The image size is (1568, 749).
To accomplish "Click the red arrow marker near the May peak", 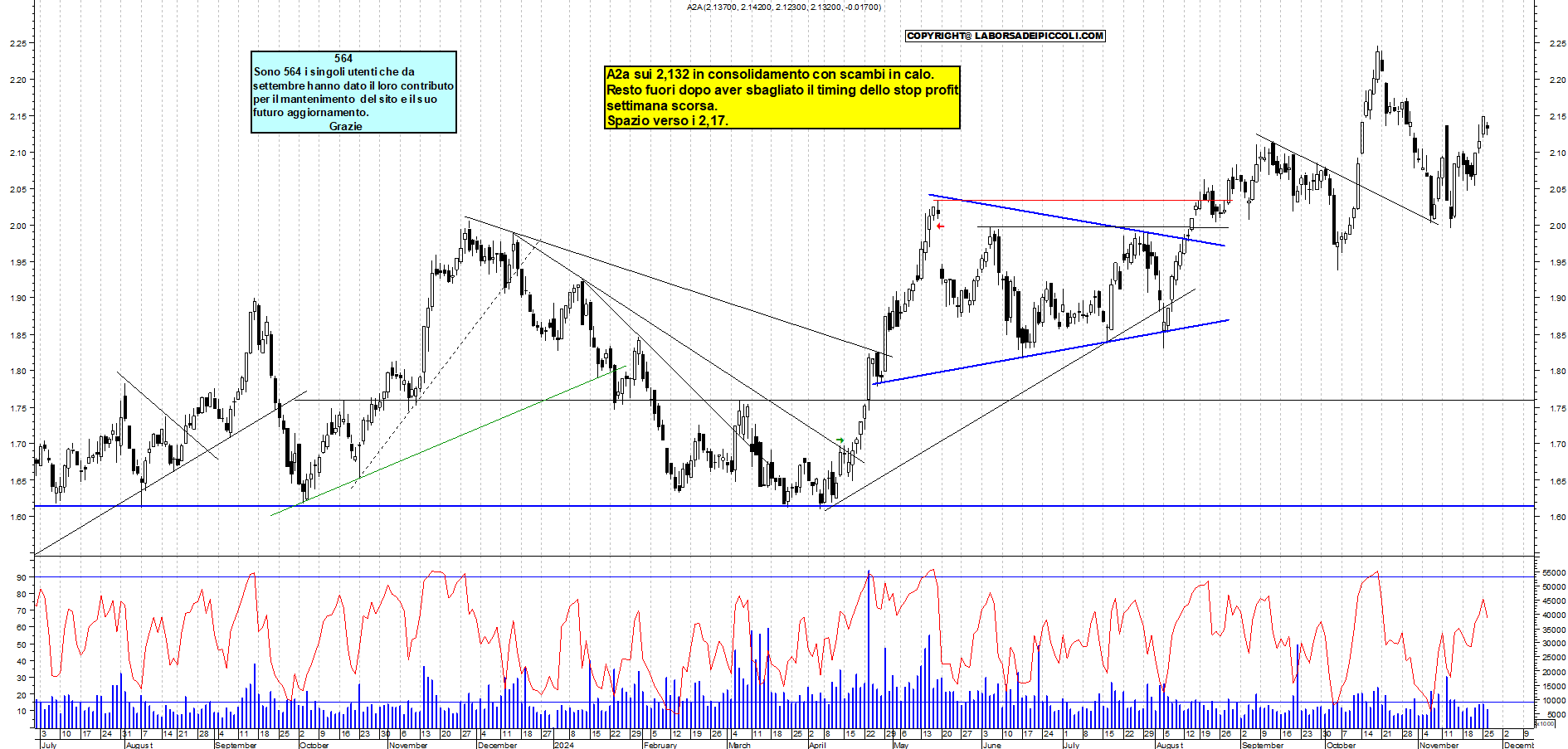I will tap(940, 226).
